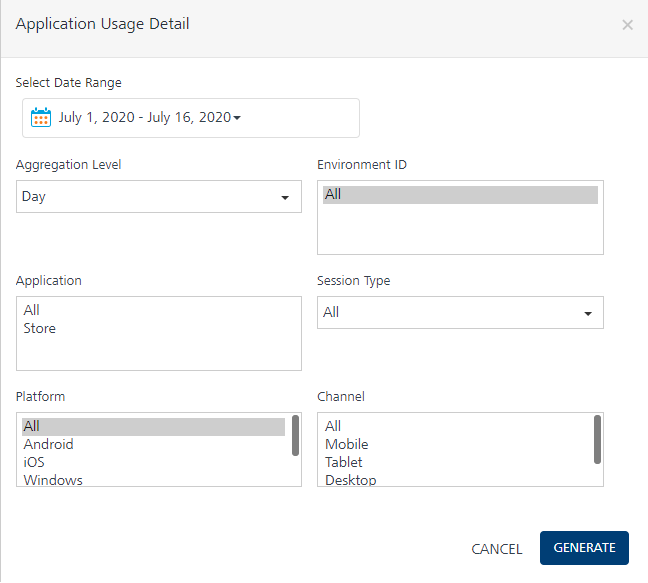Select All in the Channel list
The width and height of the screenshot is (648, 583).
point(333,427)
